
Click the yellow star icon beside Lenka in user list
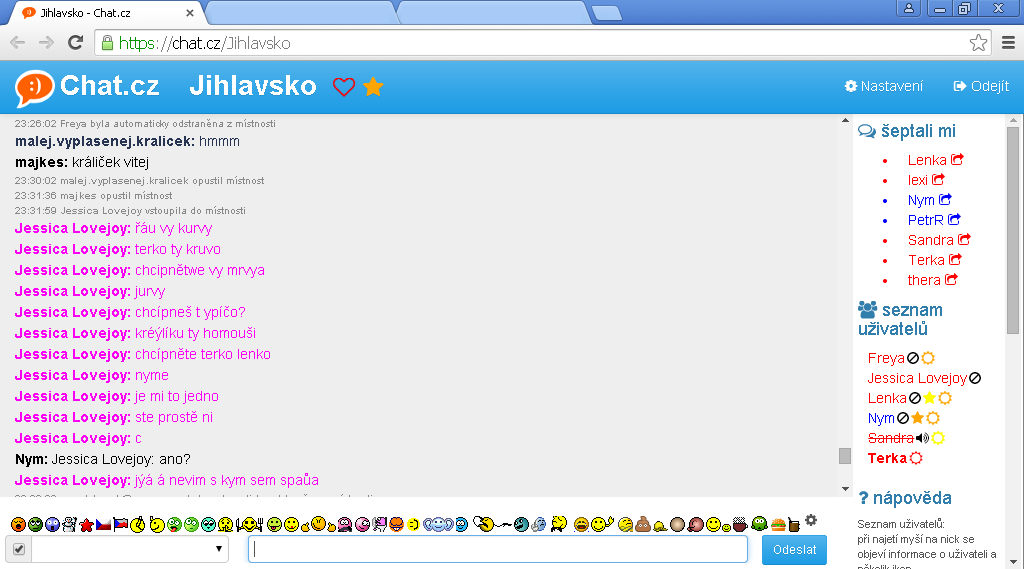pyautogui.click(x=929, y=398)
